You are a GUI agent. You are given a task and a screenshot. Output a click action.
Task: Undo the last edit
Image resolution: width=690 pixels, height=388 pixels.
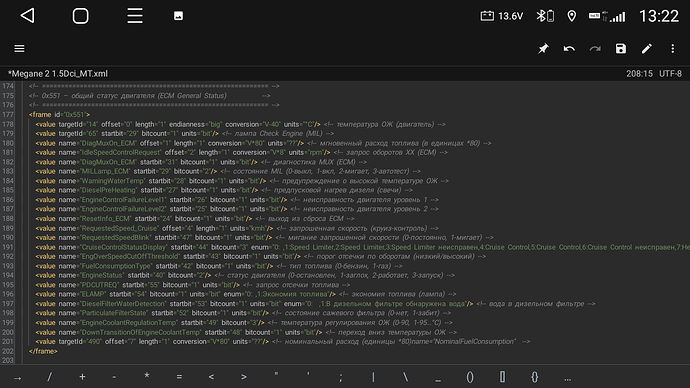coord(569,48)
